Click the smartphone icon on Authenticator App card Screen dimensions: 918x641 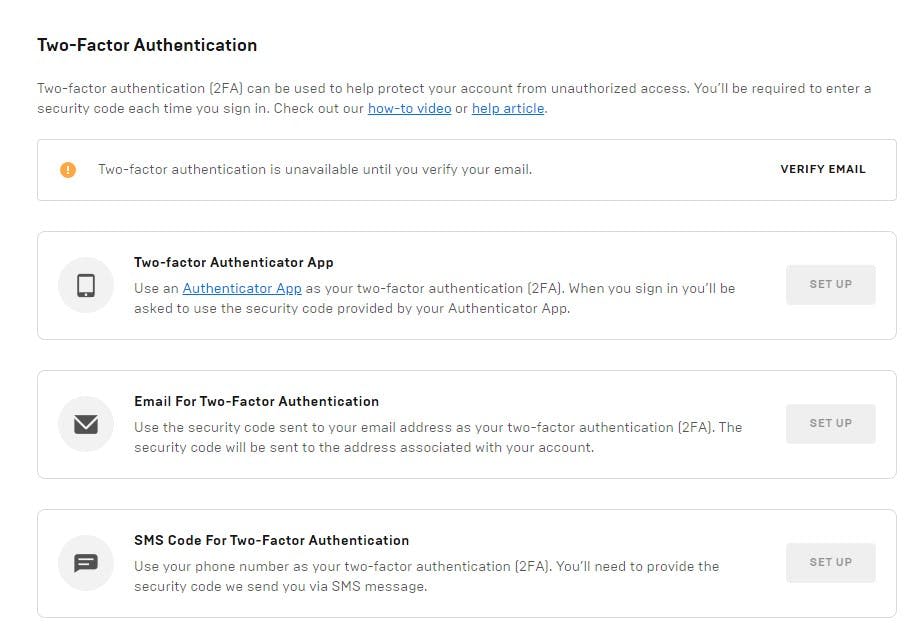click(x=85, y=284)
